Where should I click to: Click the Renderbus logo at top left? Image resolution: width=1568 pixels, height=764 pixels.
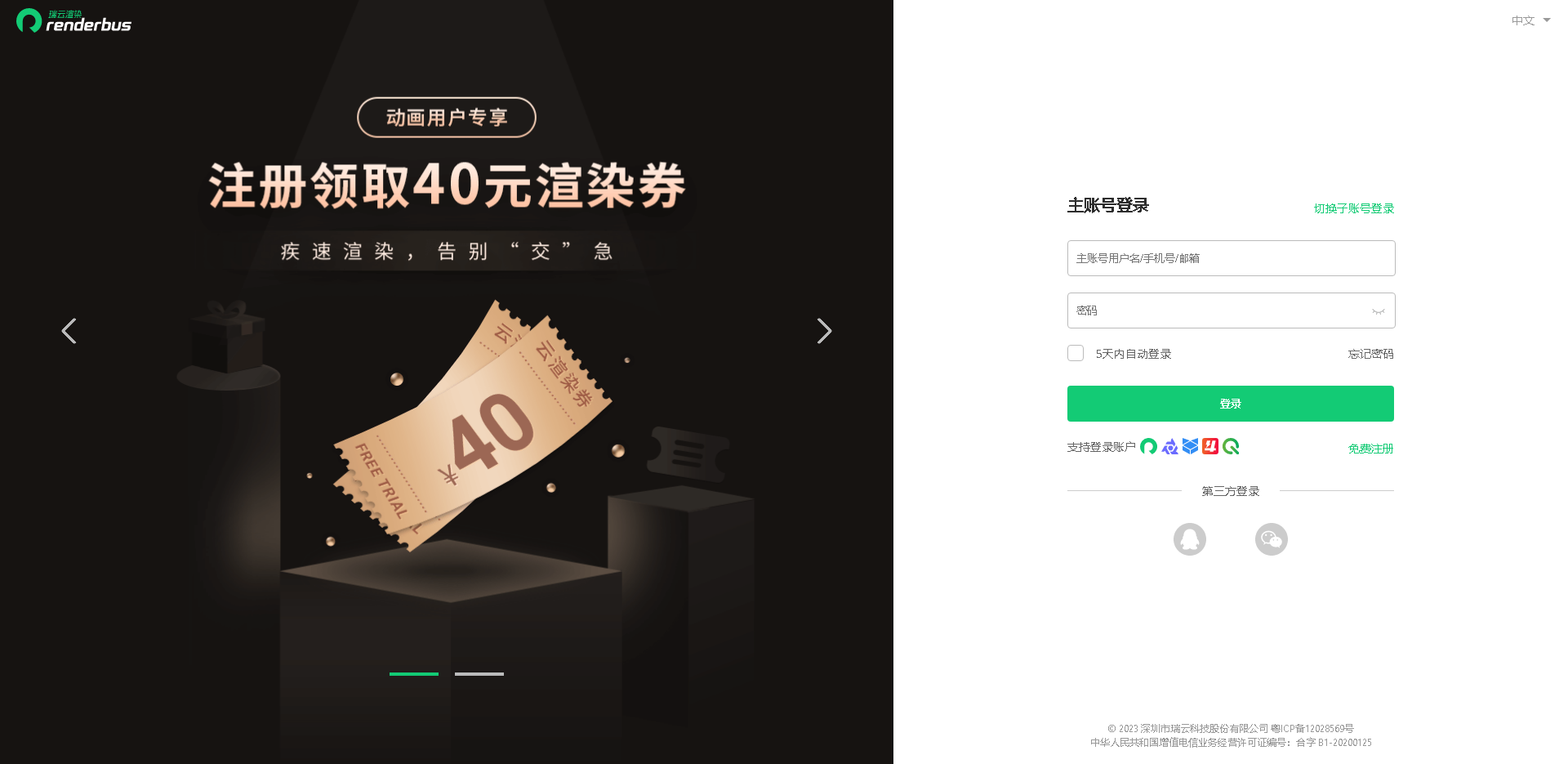tap(73, 20)
